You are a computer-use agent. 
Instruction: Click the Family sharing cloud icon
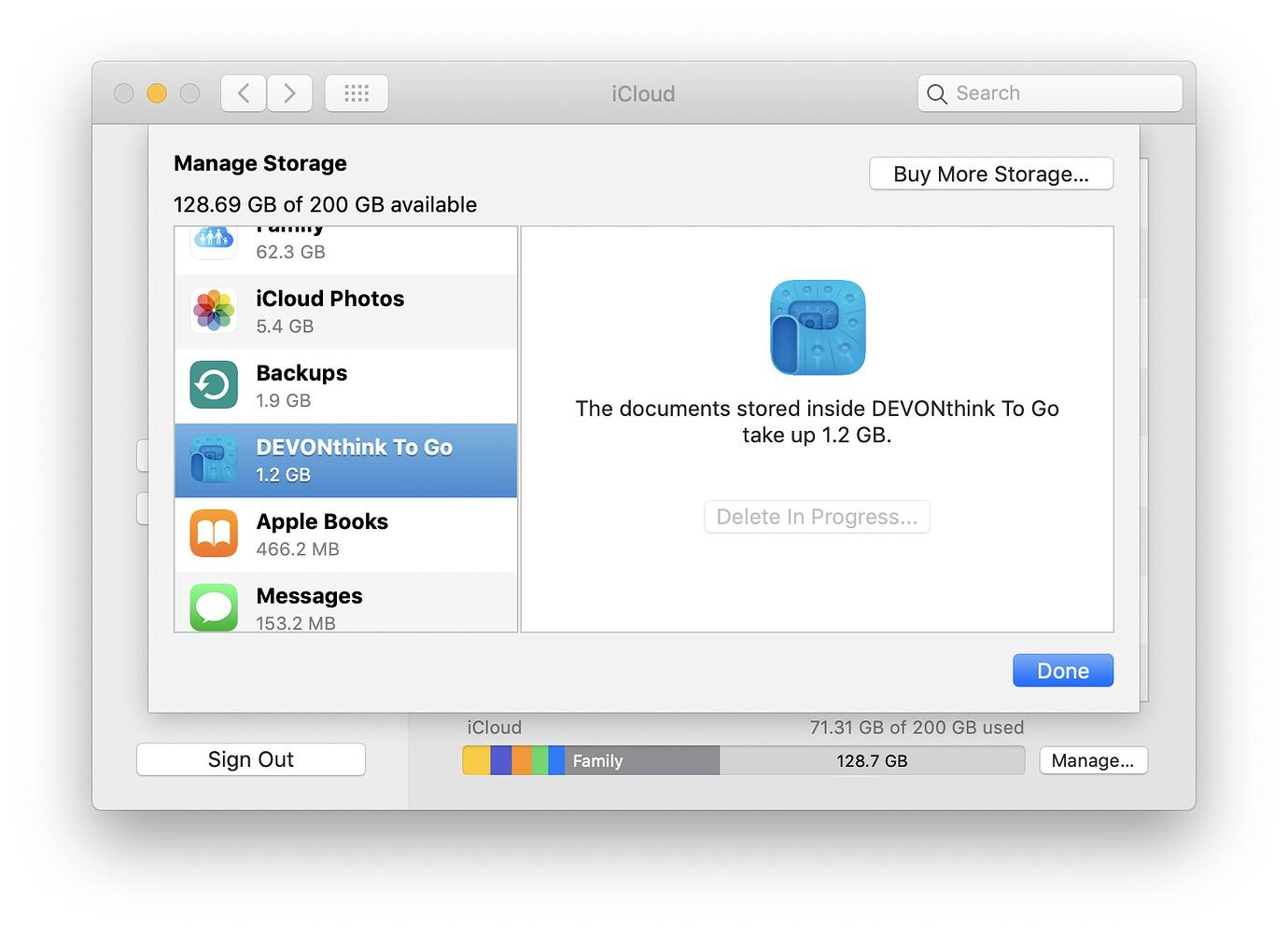pyautogui.click(x=214, y=241)
